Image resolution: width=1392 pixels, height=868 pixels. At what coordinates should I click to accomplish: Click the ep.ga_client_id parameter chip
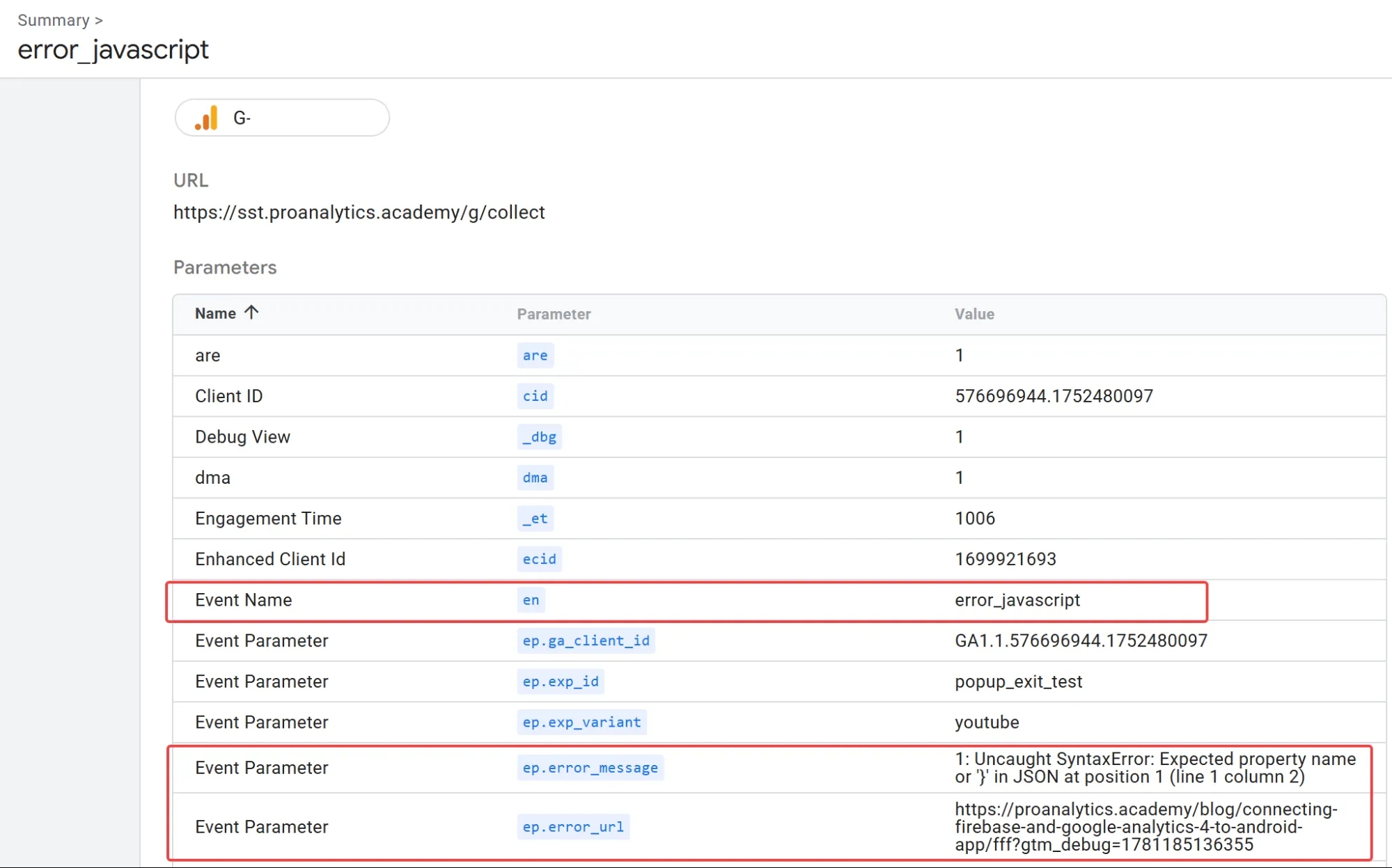586,640
